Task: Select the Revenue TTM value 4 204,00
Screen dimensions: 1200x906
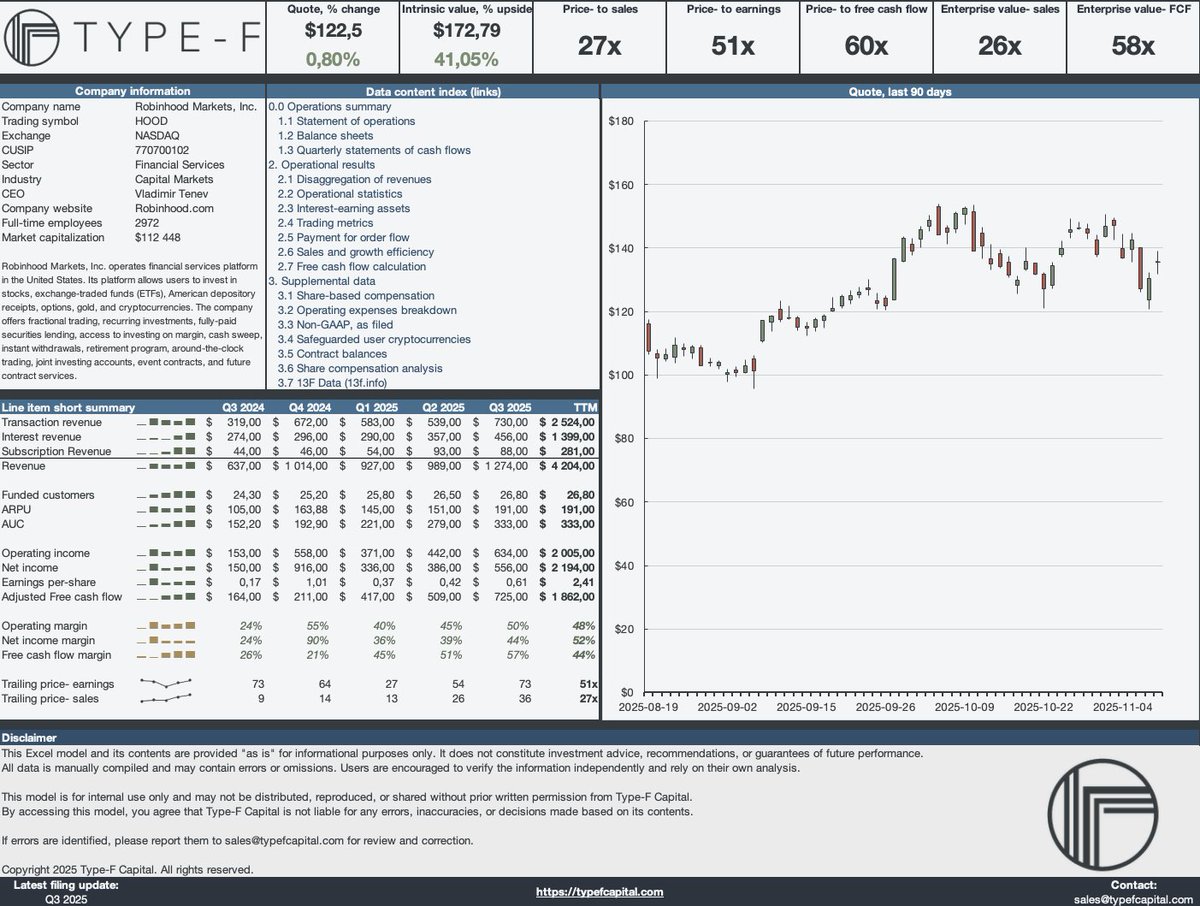Action: pyautogui.click(x=573, y=466)
